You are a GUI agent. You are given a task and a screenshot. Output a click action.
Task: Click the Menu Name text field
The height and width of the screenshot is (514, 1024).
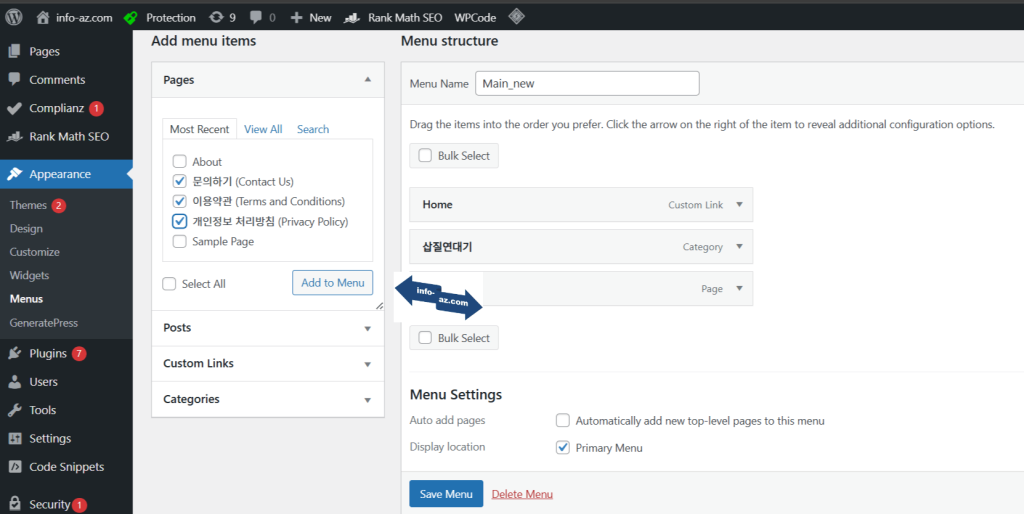587,84
